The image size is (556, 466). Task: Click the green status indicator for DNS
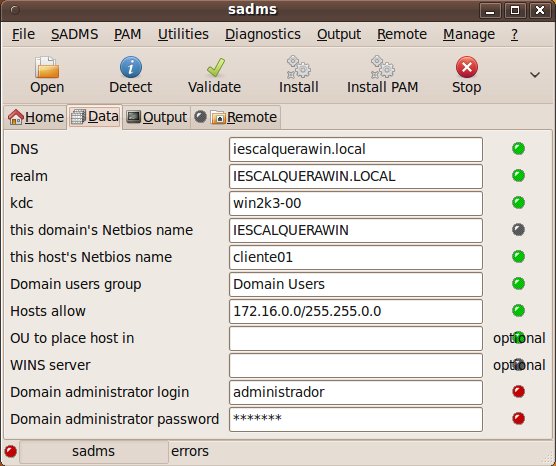[518, 149]
